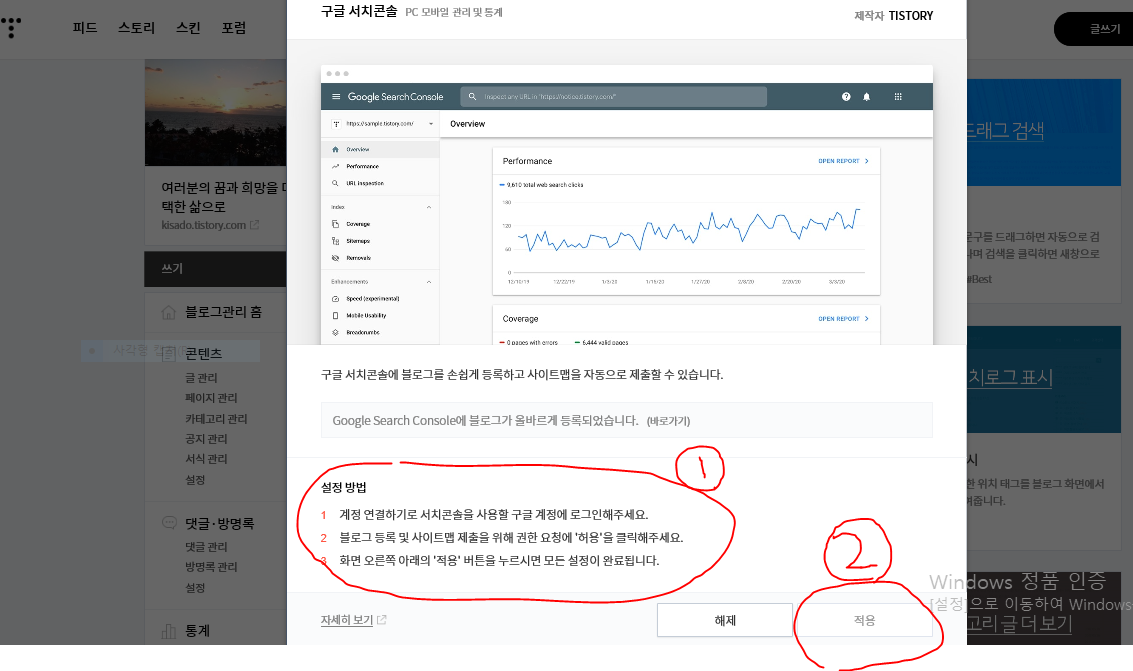1133x671 pixels.
Task: Click the apps grid icon in Search Console preview
Action: click(x=898, y=97)
